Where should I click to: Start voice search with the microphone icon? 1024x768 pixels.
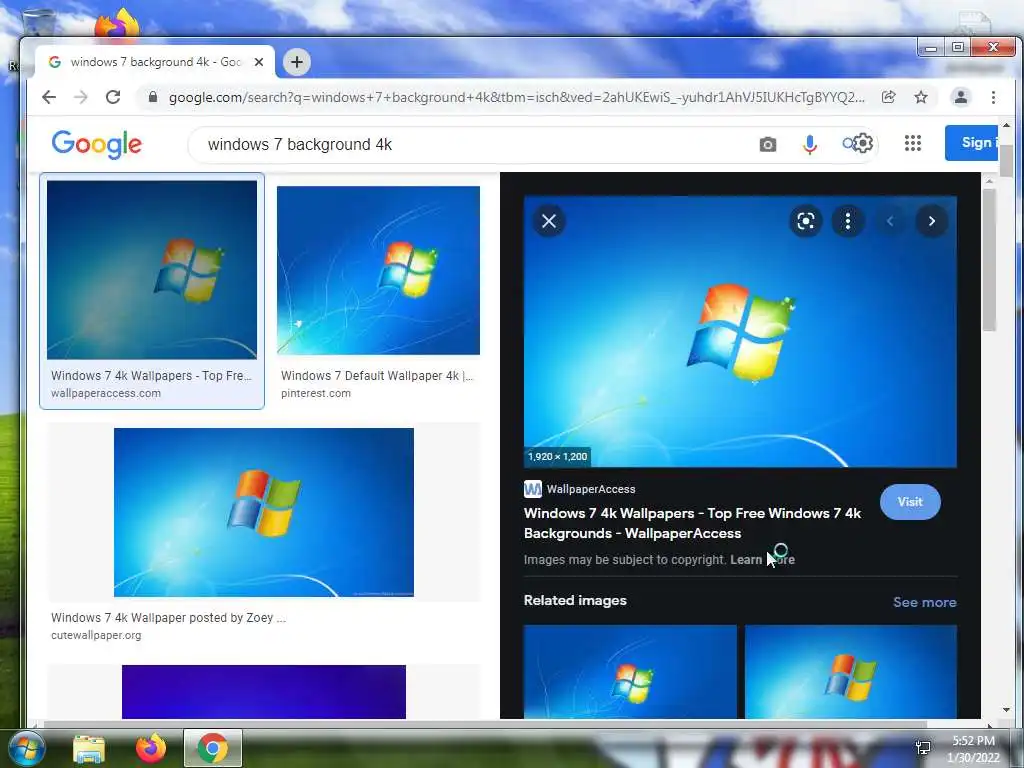point(810,144)
